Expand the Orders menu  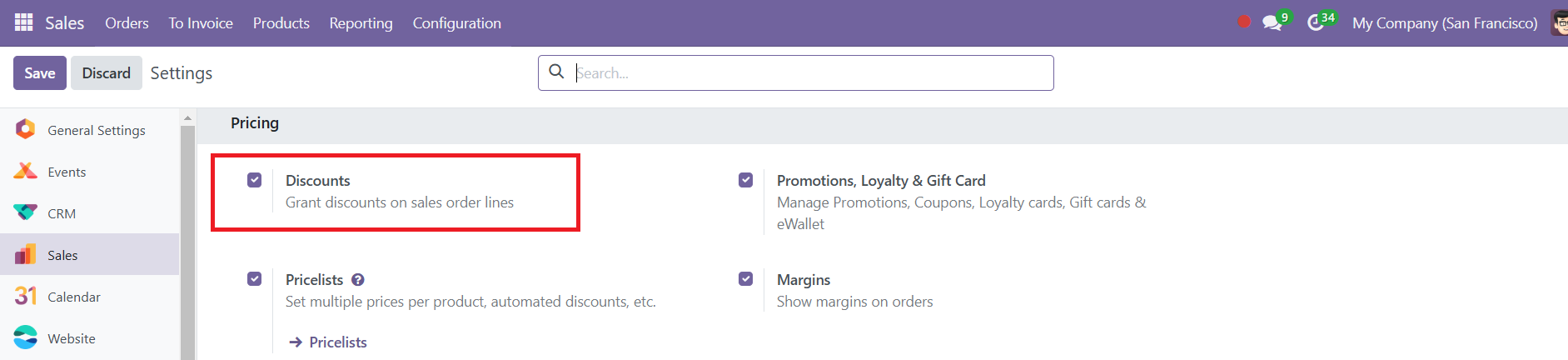127,23
